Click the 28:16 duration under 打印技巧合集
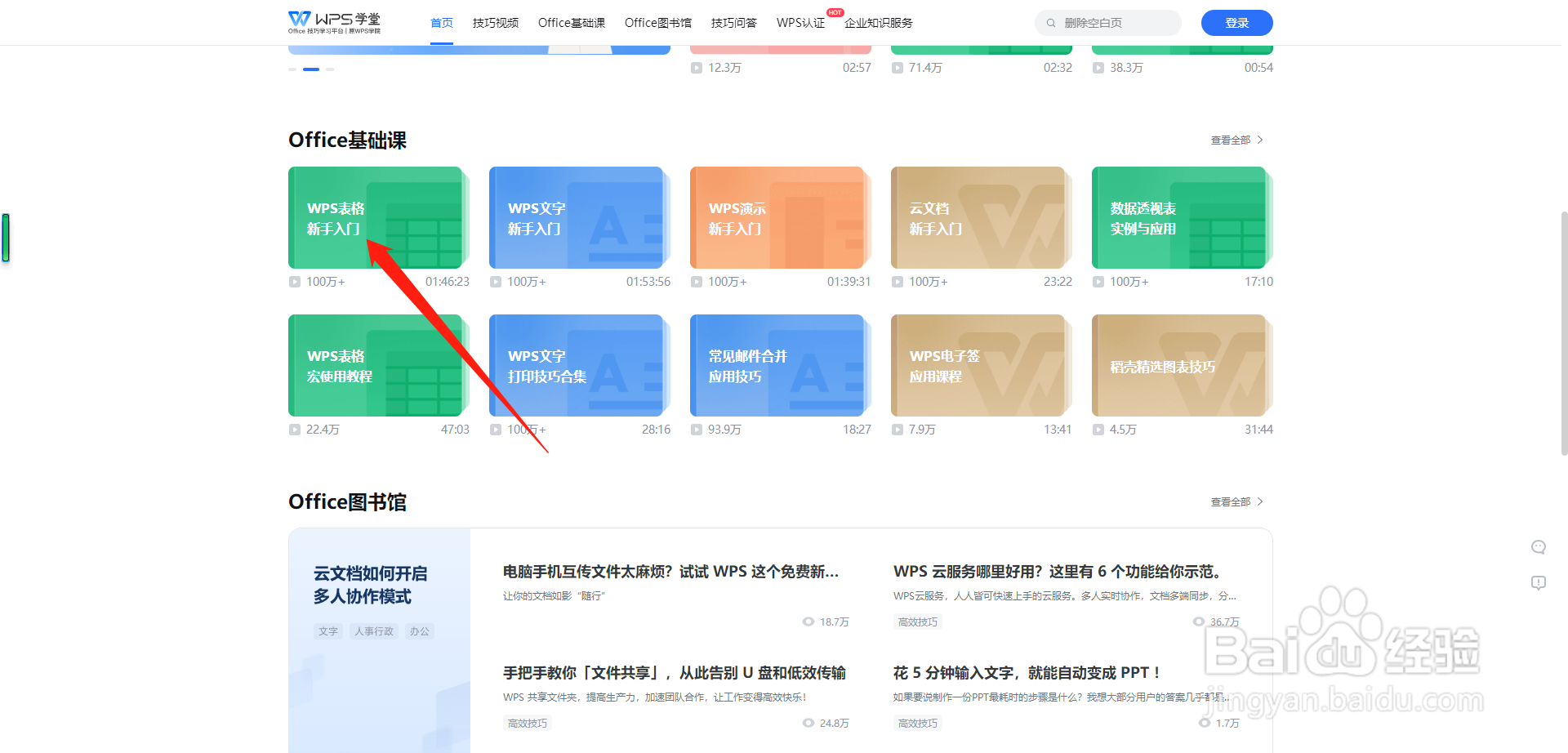This screenshot has width=1568, height=753. [656, 430]
